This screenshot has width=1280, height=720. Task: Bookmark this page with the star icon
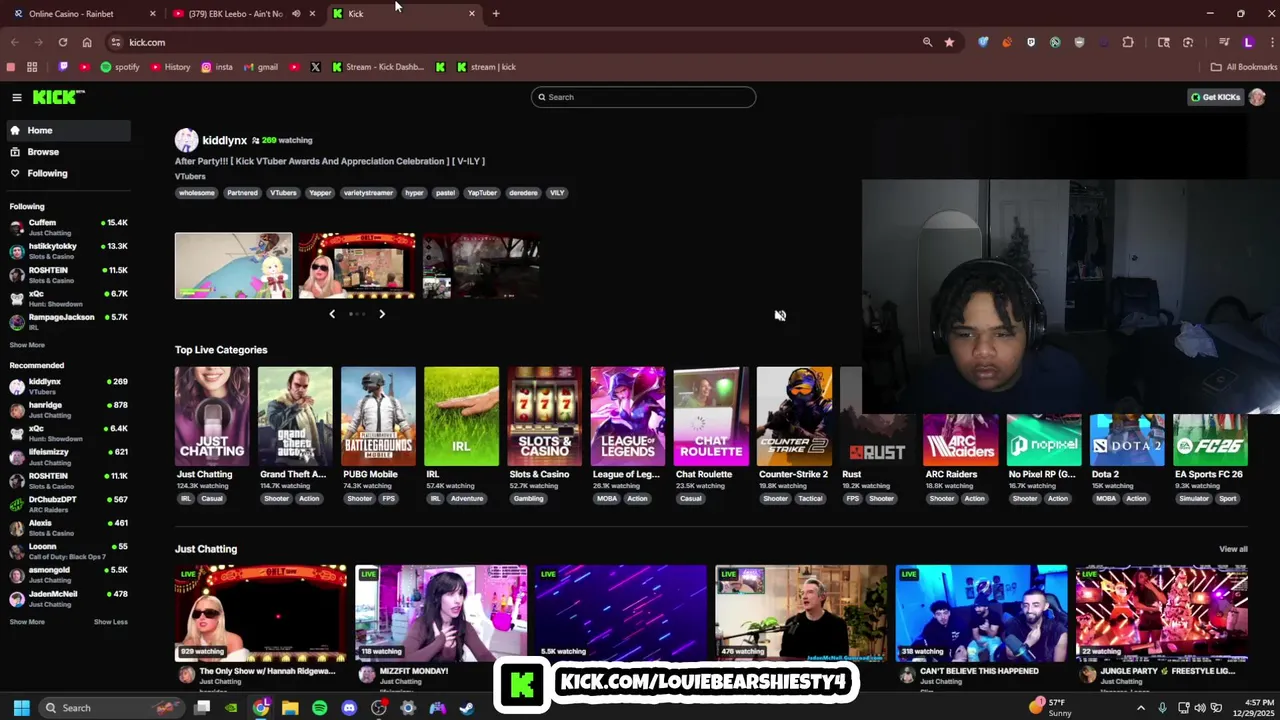949,42
